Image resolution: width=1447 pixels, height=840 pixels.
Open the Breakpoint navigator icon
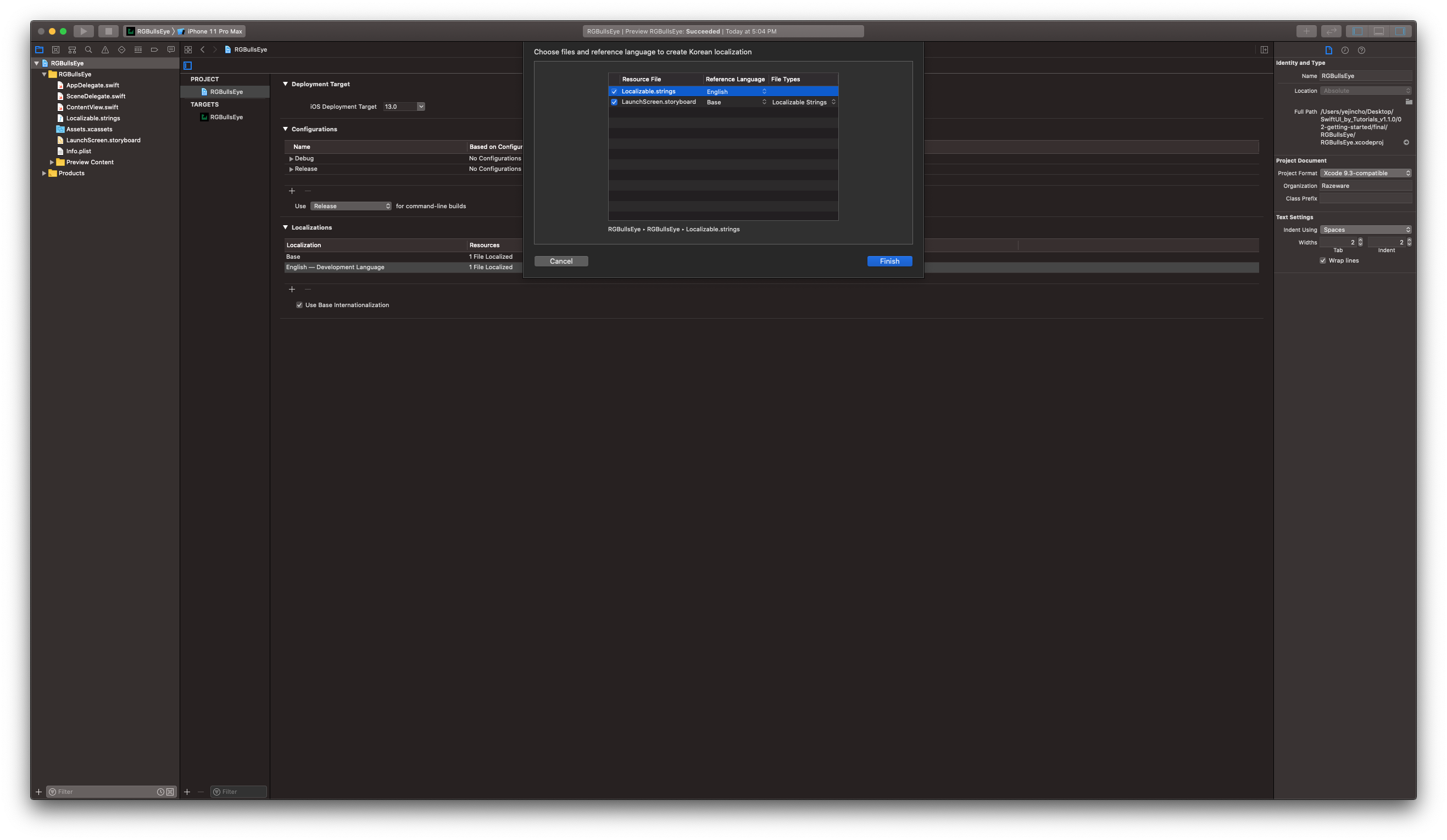[x=154, y=50]
